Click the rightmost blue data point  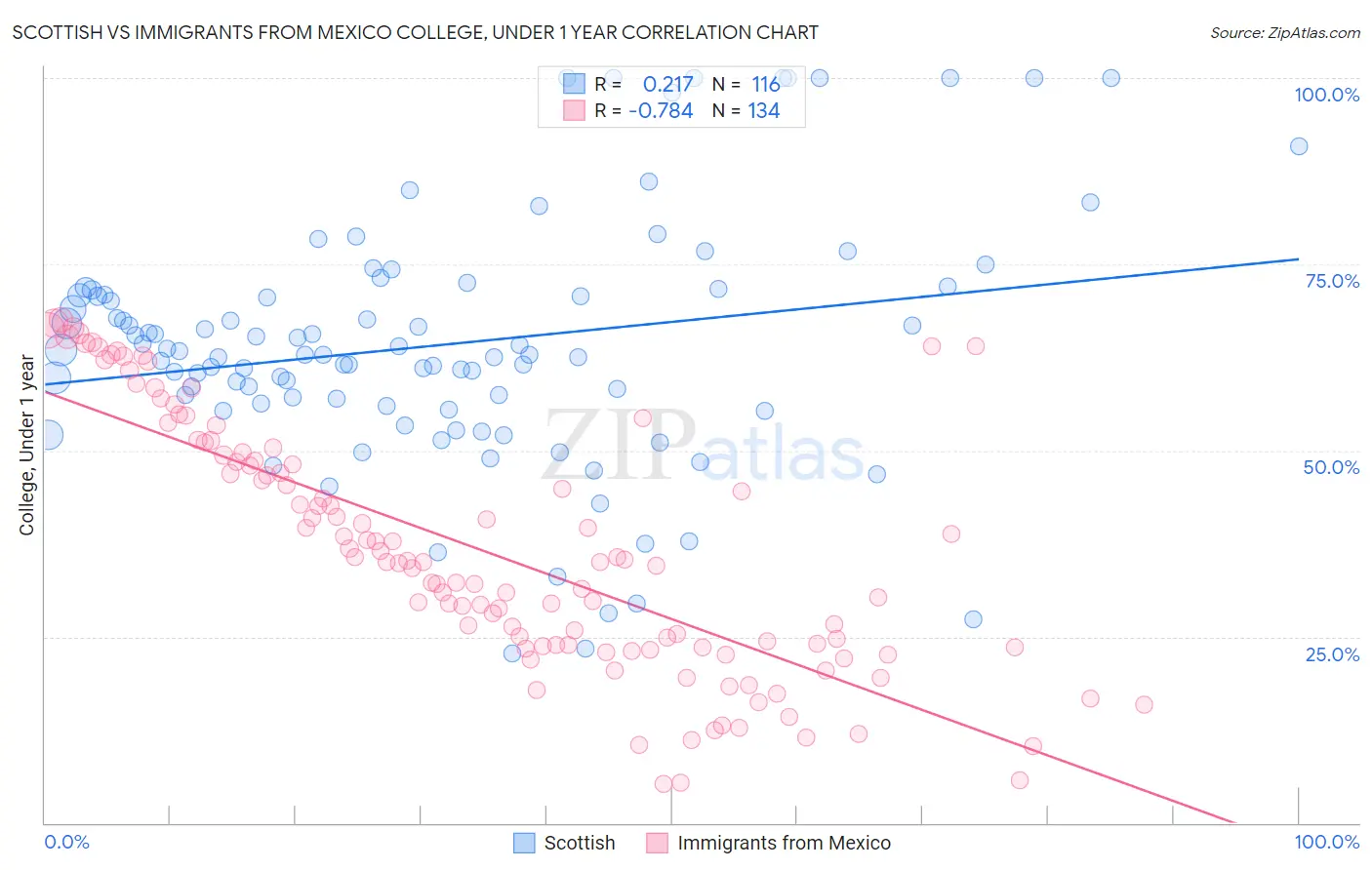coord(1298,146)
